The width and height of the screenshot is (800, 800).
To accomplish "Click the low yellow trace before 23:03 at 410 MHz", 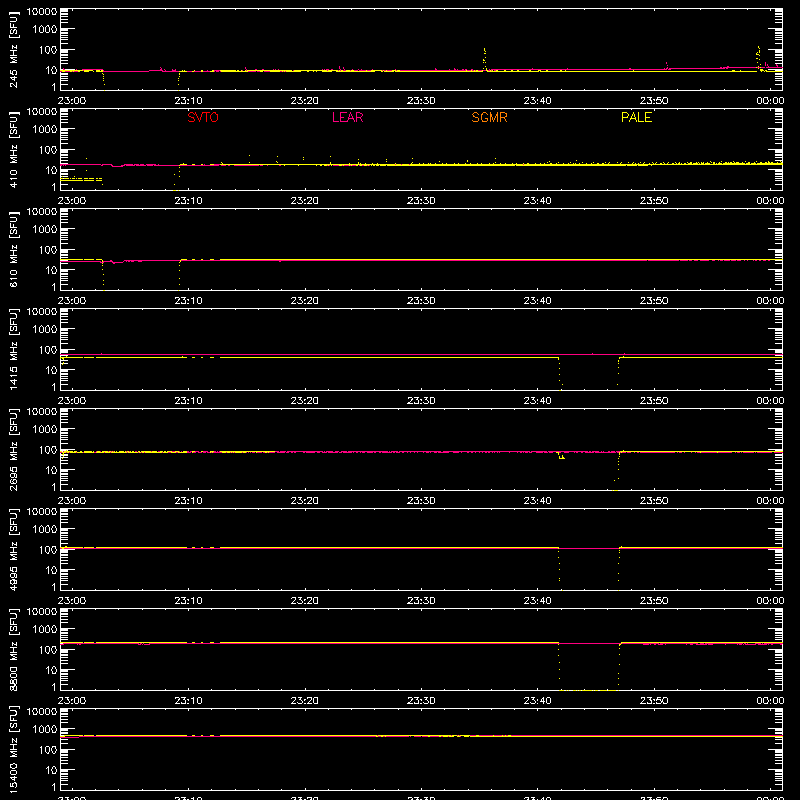I will click(x=82, y=179).
